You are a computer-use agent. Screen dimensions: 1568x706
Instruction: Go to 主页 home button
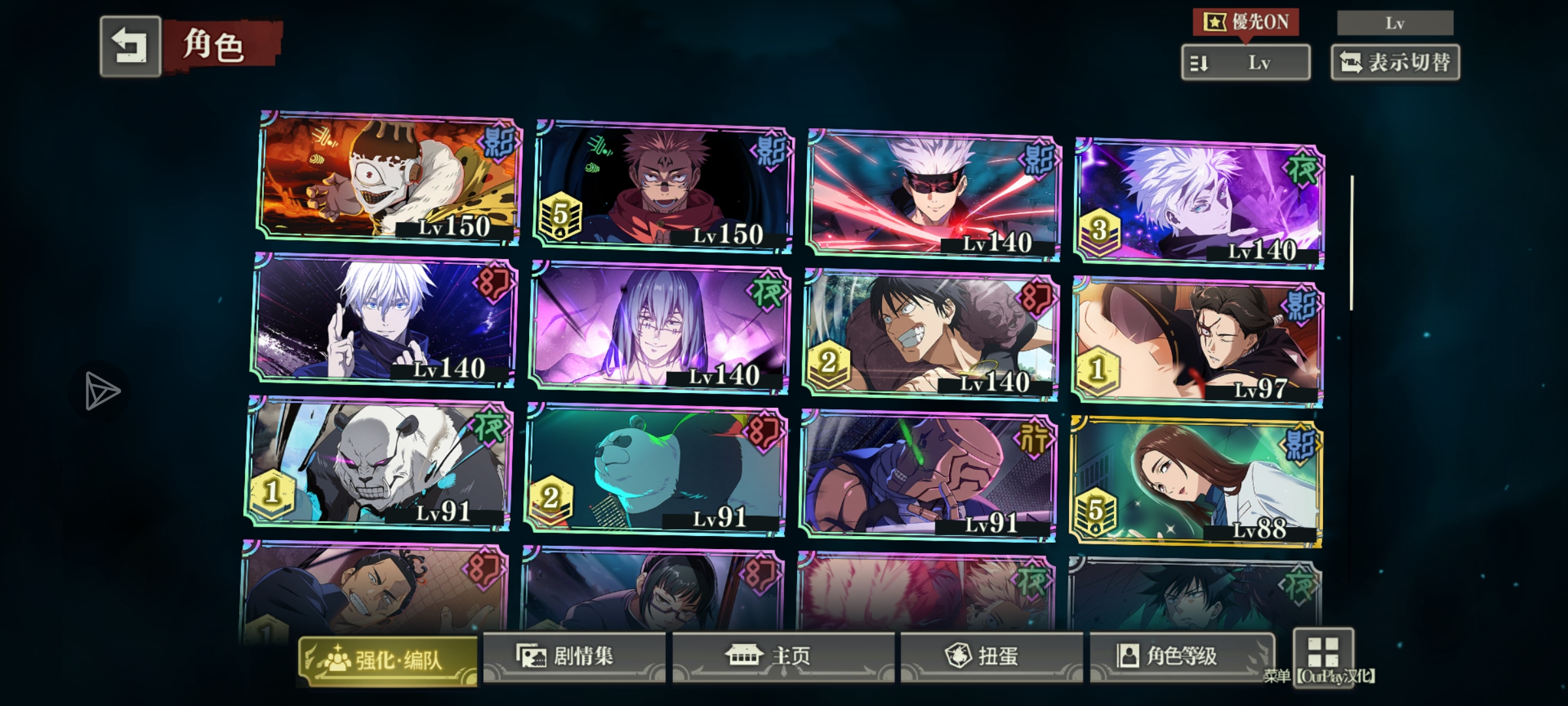pos(783,656)
